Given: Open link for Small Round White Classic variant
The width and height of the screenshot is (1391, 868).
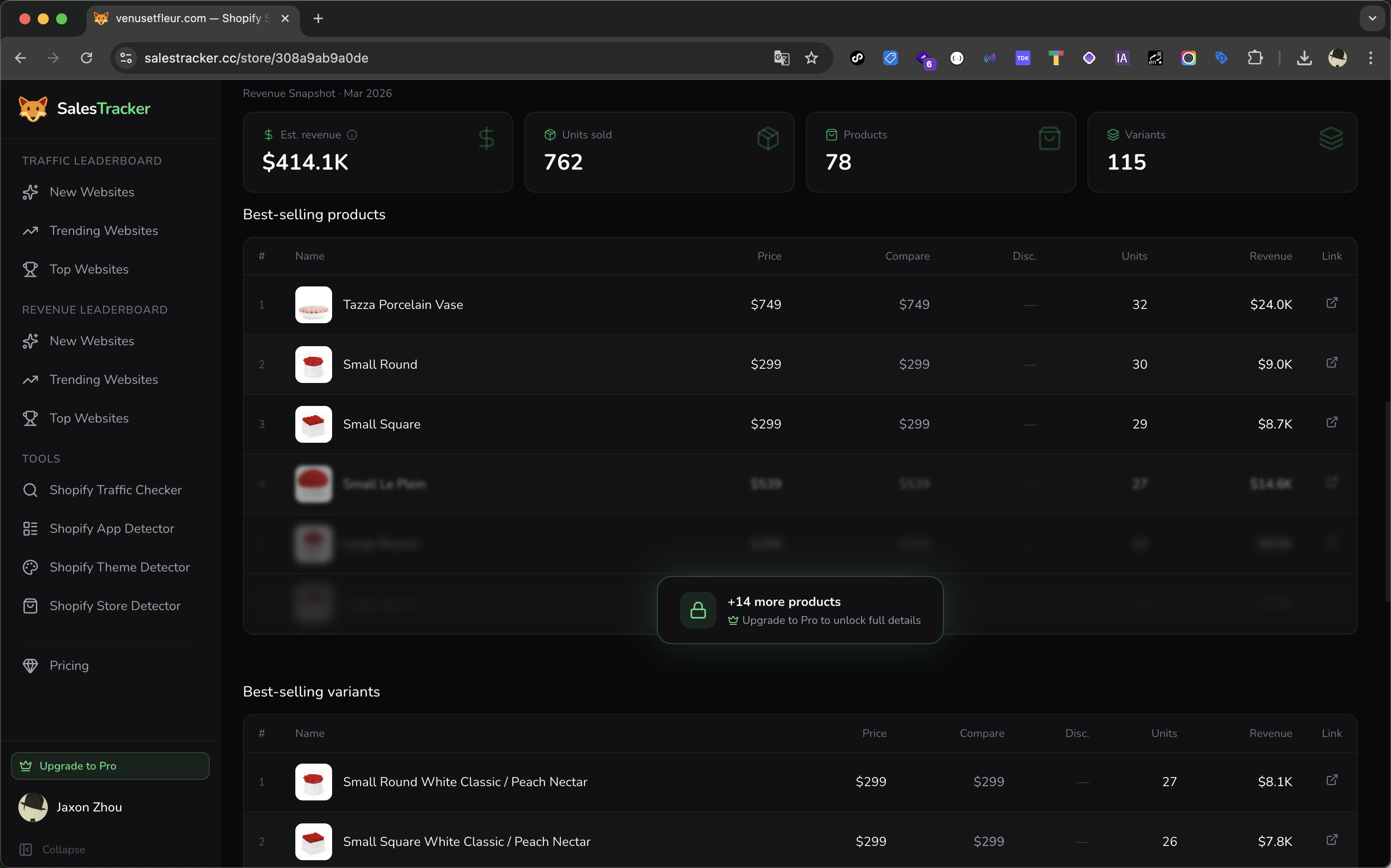Looking at the screenshot, I should 1331,780.
